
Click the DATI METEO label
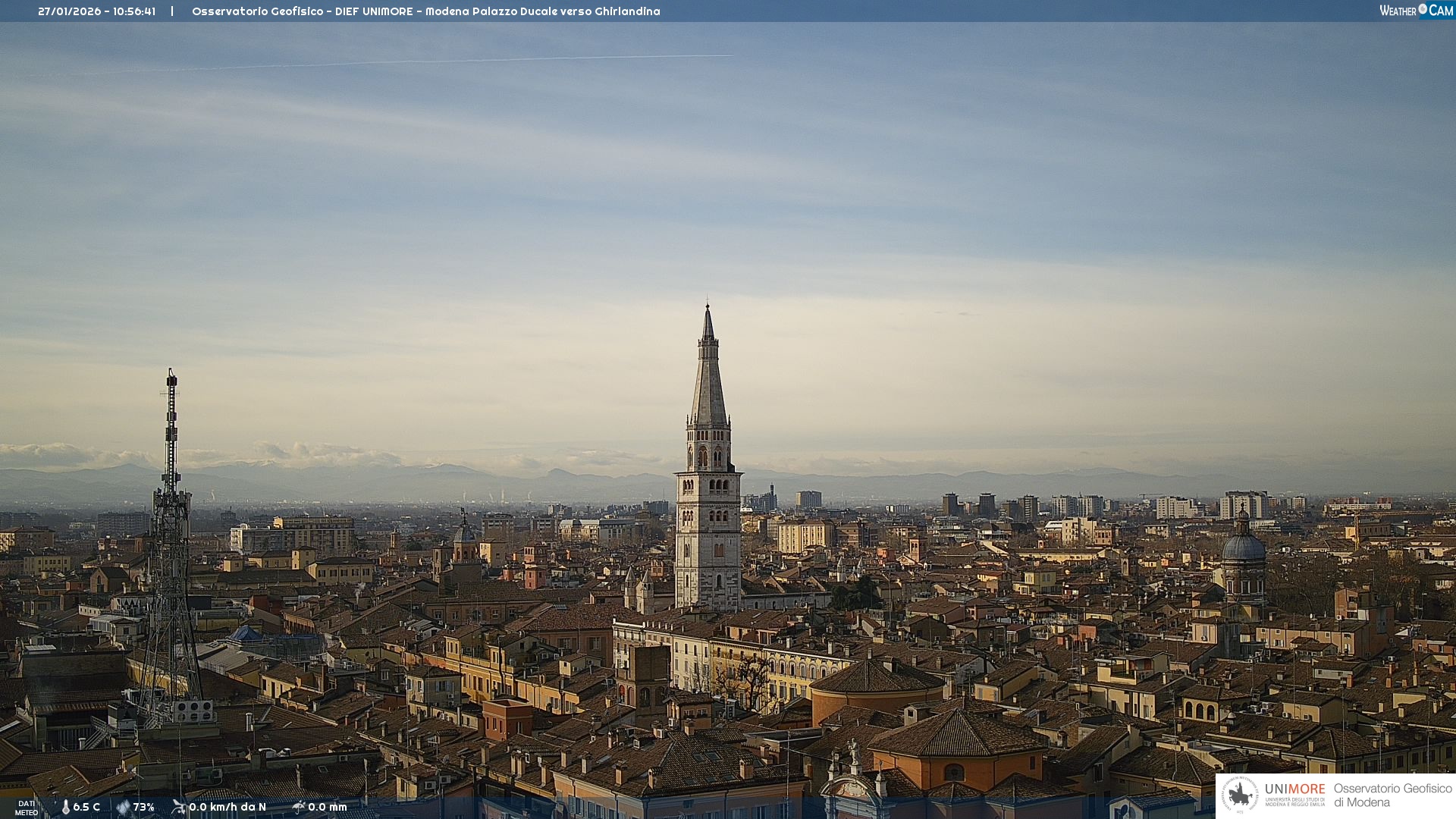tap(27, 808)
